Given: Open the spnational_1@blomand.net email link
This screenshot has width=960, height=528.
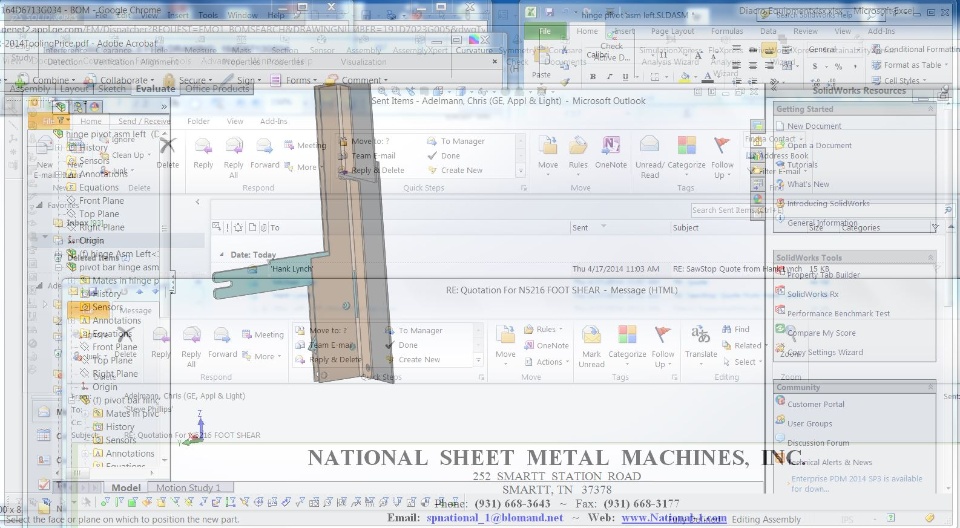Looking at the screenshot, I should 495,518.
